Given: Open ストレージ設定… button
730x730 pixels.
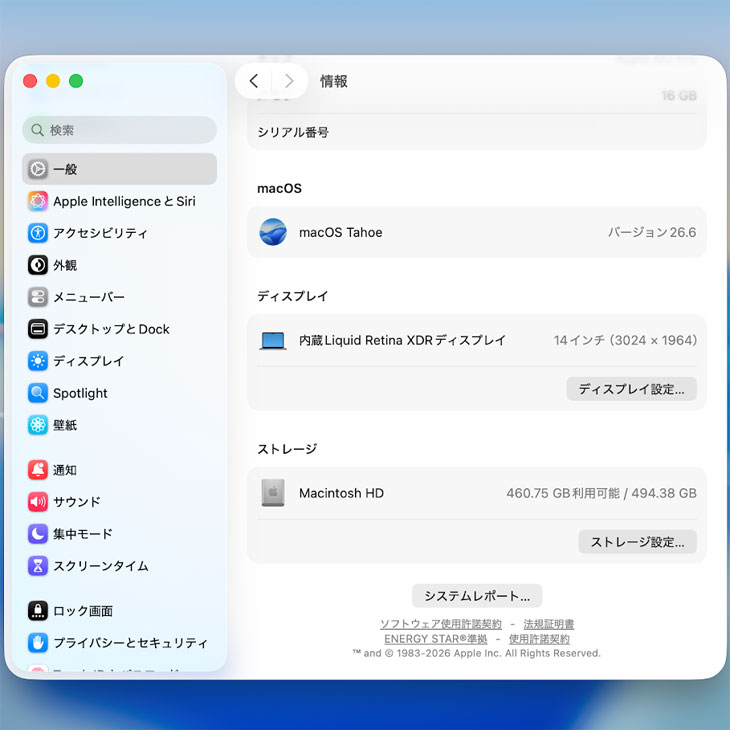Looking at the screenshot, I should pyautogui.click(x=637, y=542).
